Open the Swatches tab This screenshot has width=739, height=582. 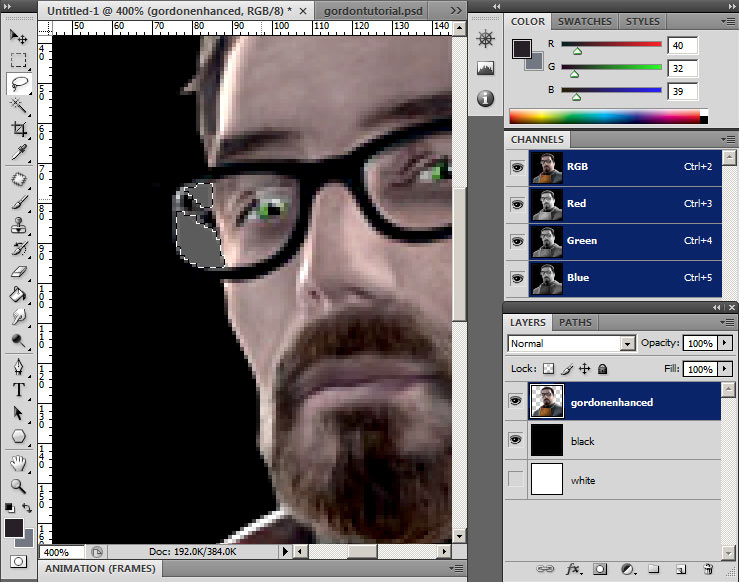(x=585, y=21)
